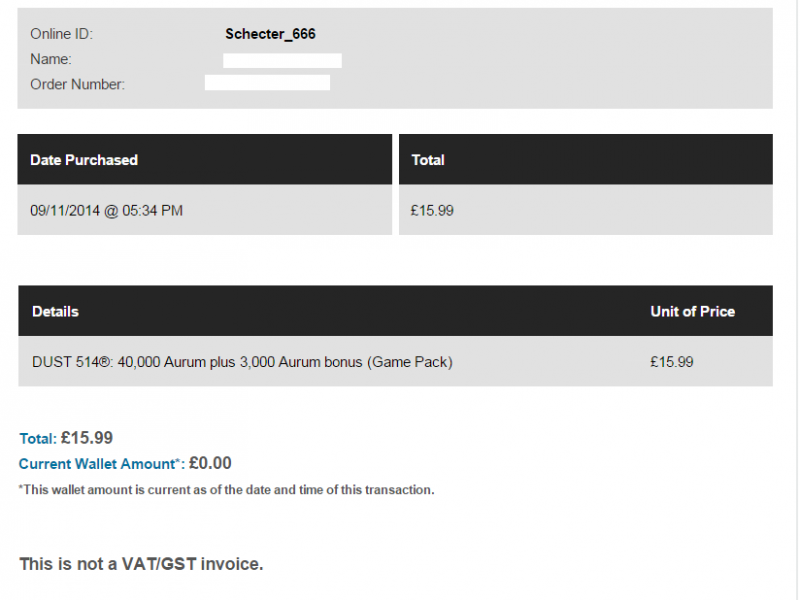Click the blue Total label
This screenshot has width=800, height=600.
tap(38, 439)
